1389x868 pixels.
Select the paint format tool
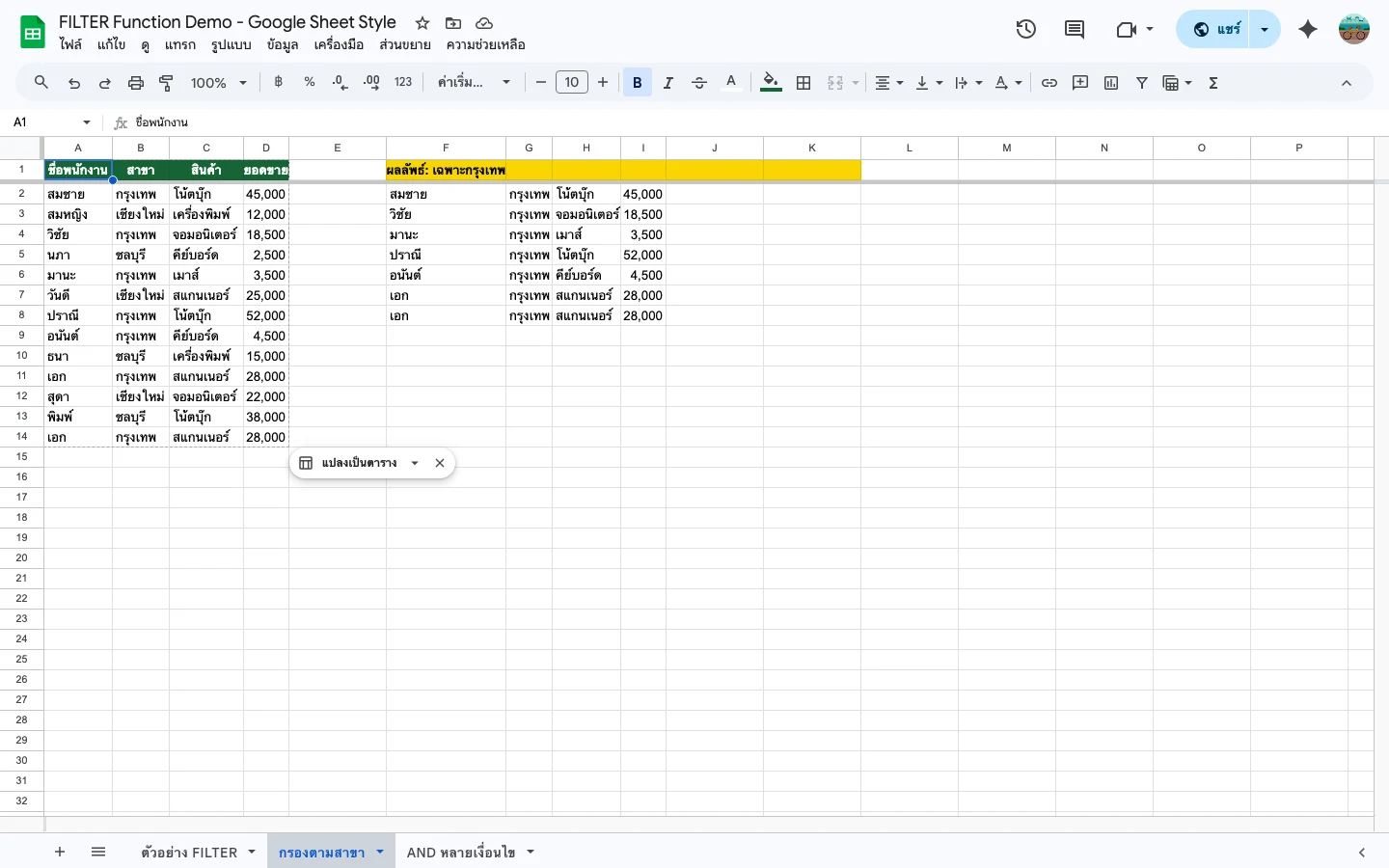pos(166,83)
